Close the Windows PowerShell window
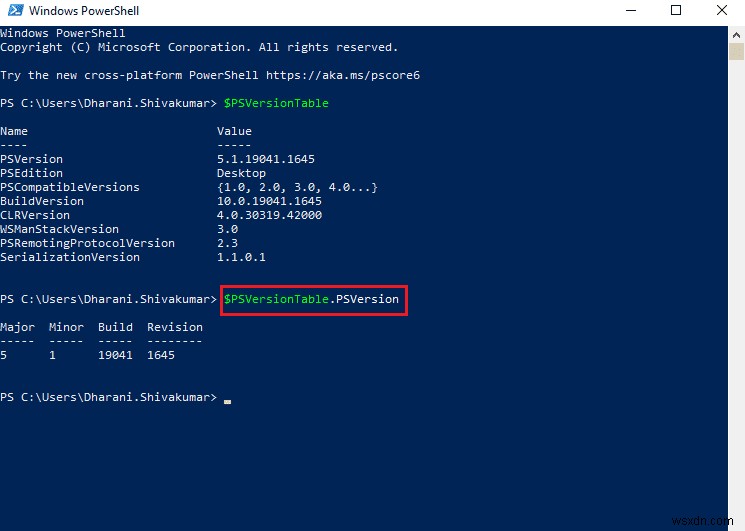Screen dimensions: 745x531 (721, 10)
